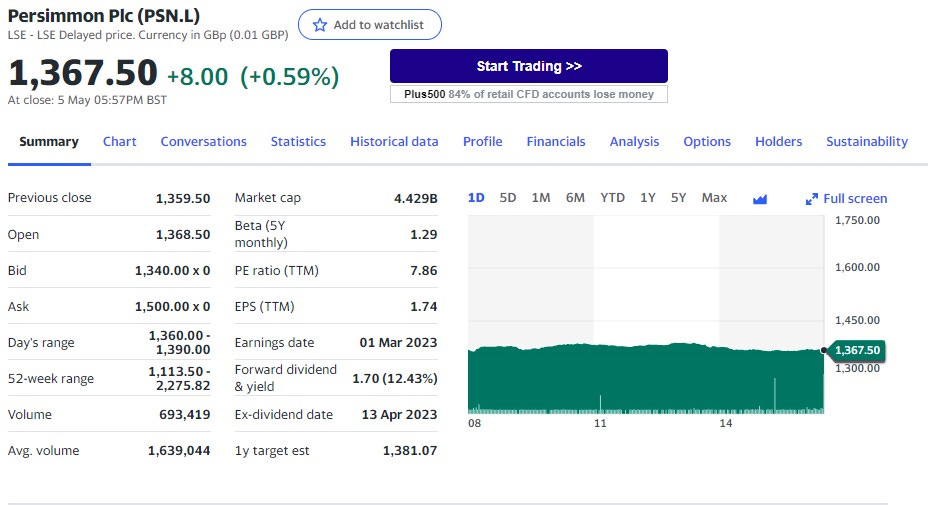This screenshot has width=928, height=505.
Task: Click the Volume value 693,419
Action: click(185, 415)
